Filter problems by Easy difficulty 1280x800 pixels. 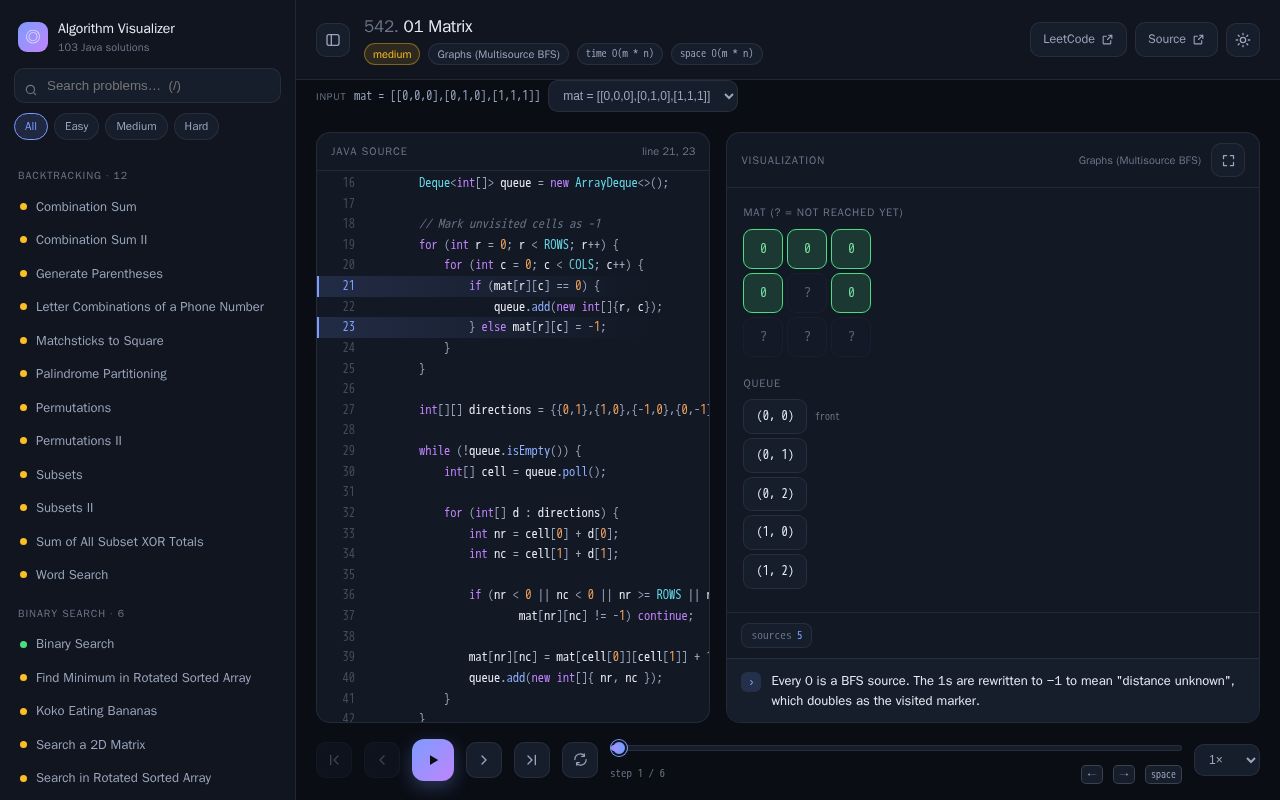77,126
